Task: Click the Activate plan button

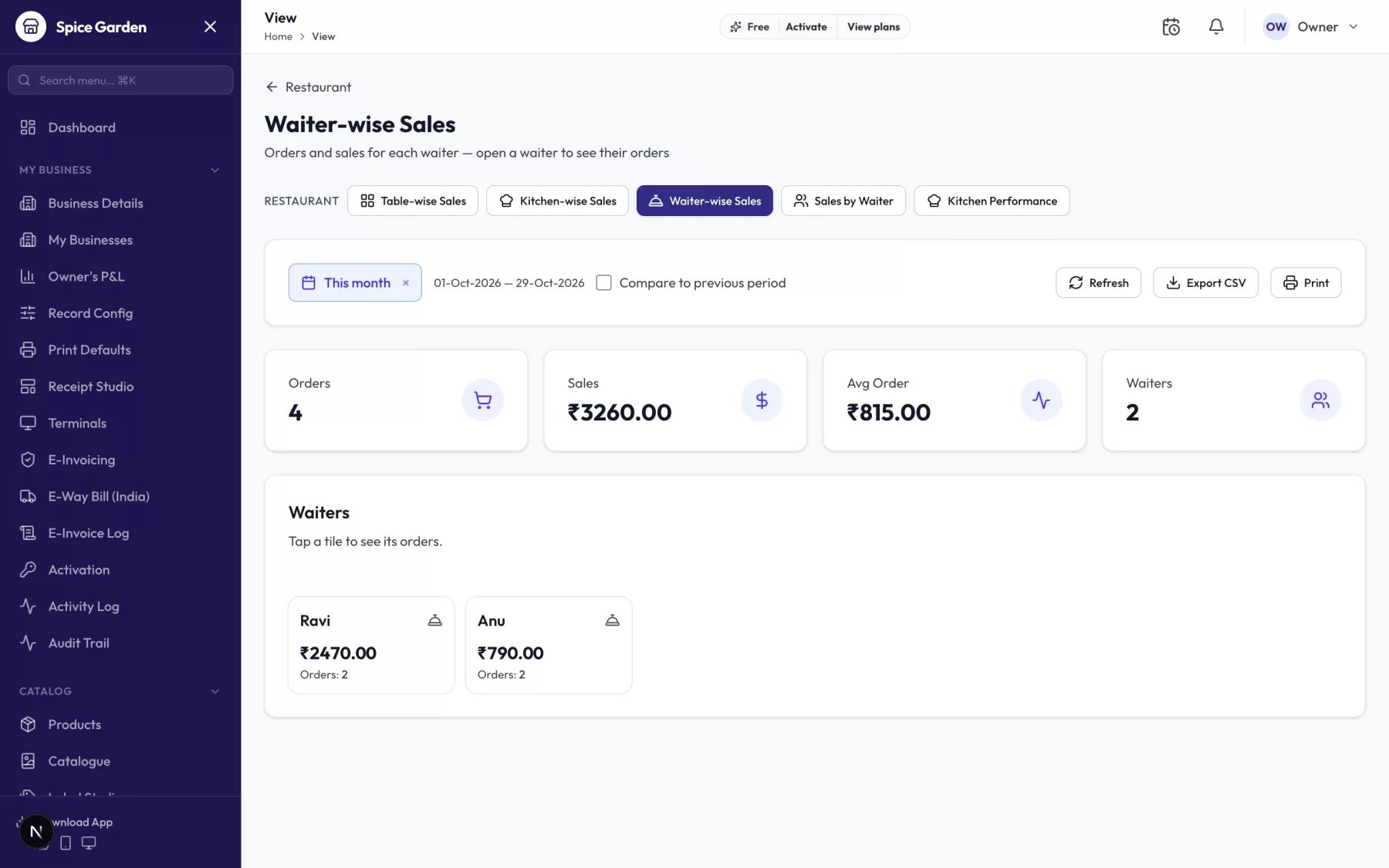Action: tap(806, 27)
